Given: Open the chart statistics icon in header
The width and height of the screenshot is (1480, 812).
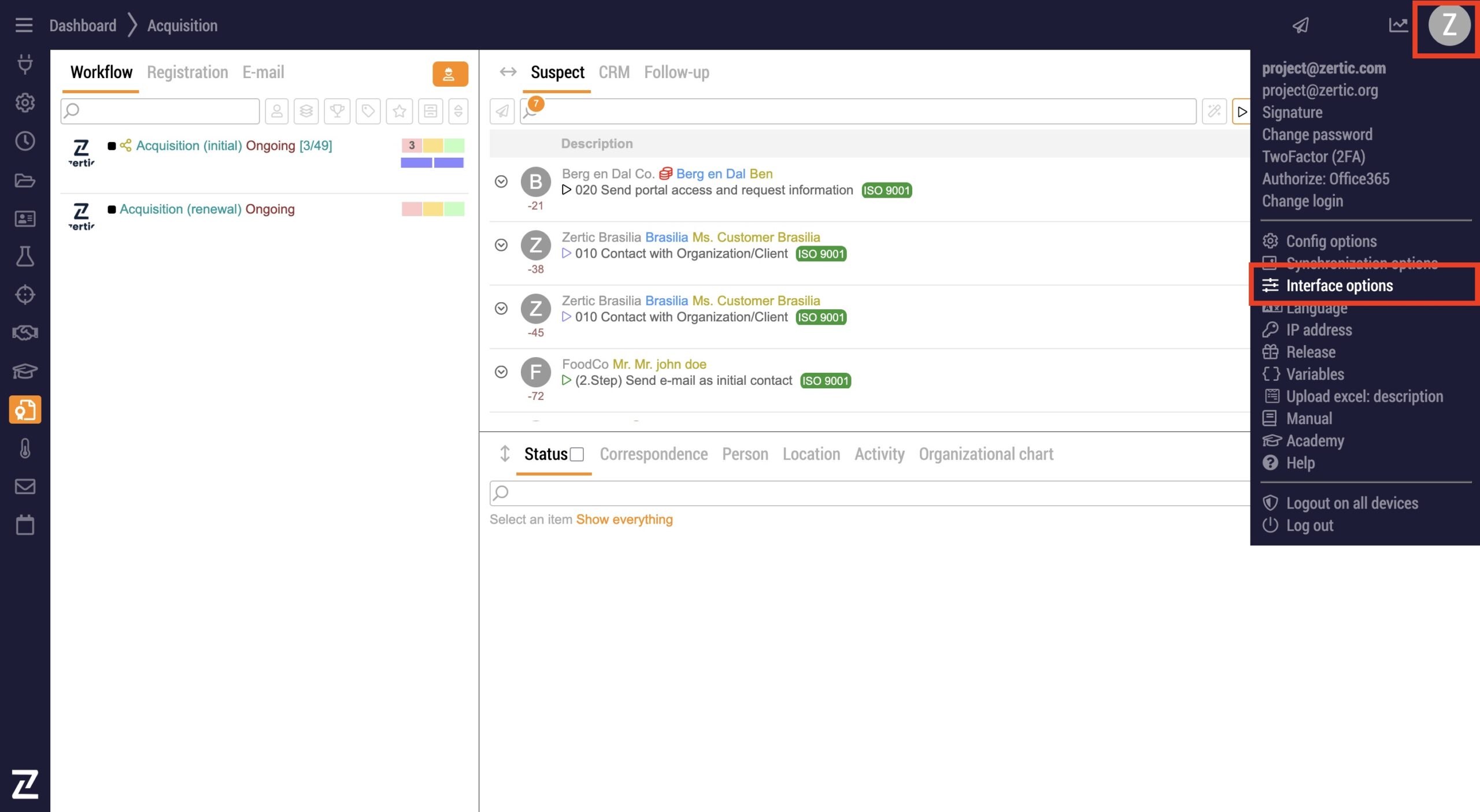Looking at the screenshot, I should 1398,25.
